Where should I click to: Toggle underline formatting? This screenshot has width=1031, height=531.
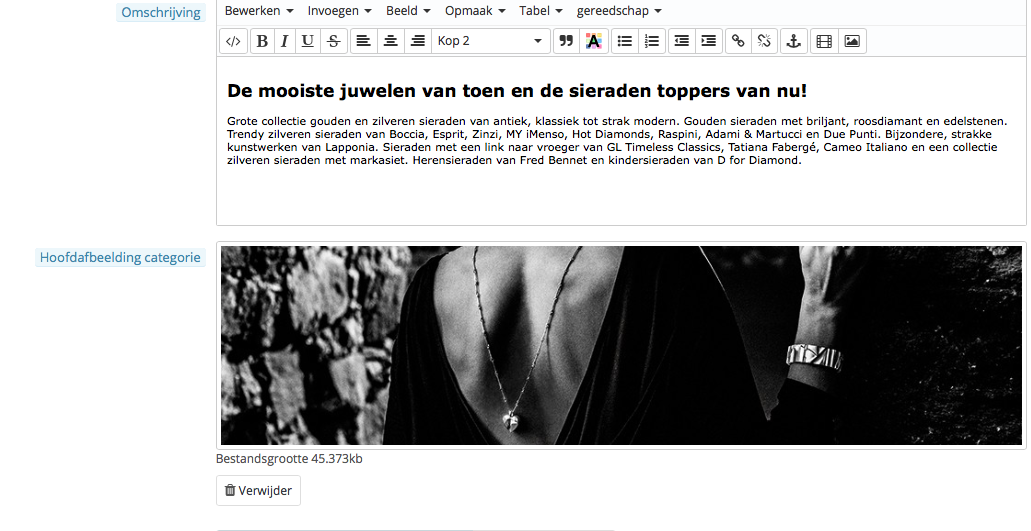pyautogui.click(x=308, y=41)
